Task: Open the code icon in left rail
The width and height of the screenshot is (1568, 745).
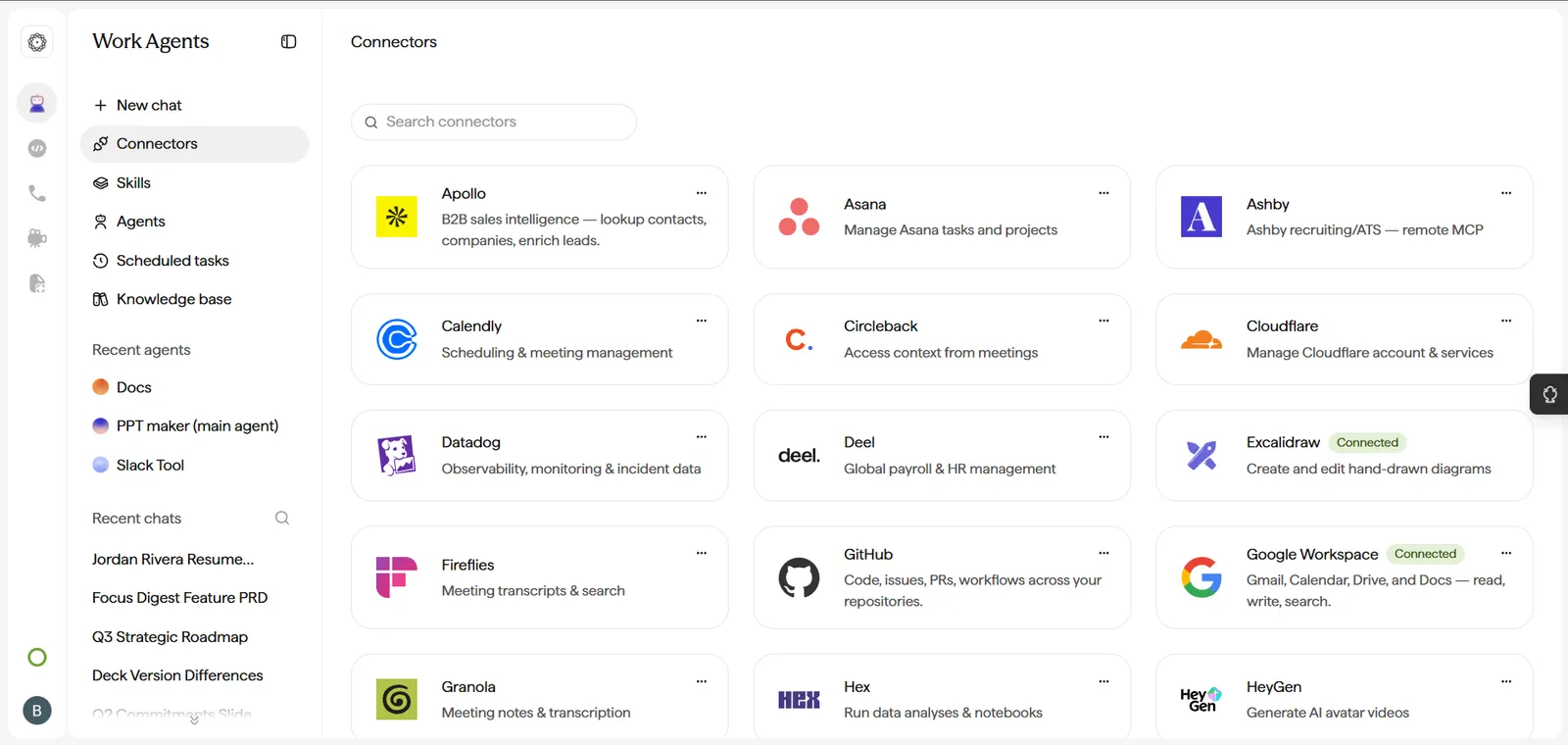Action: click(x=37, y=148)
